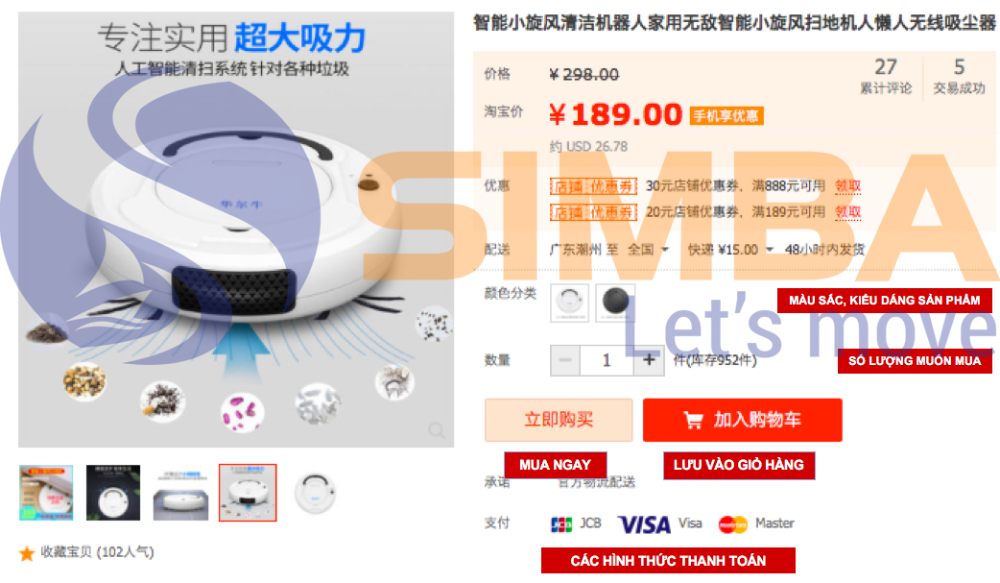Click the 加入购物车 add to cart button
Image resolution: width=1000 pixels, height=583 pixels.
(x=742, y=420)
